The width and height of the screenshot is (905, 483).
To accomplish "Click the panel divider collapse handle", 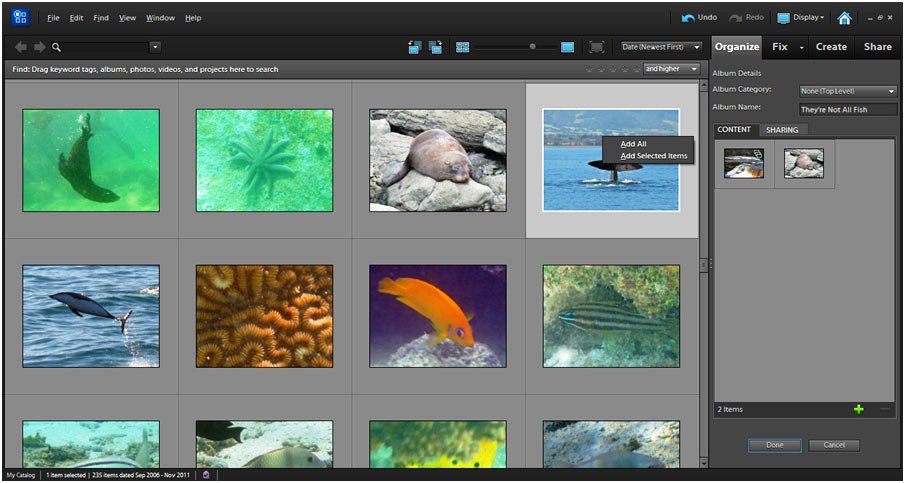I will click(x=710, y=263).
